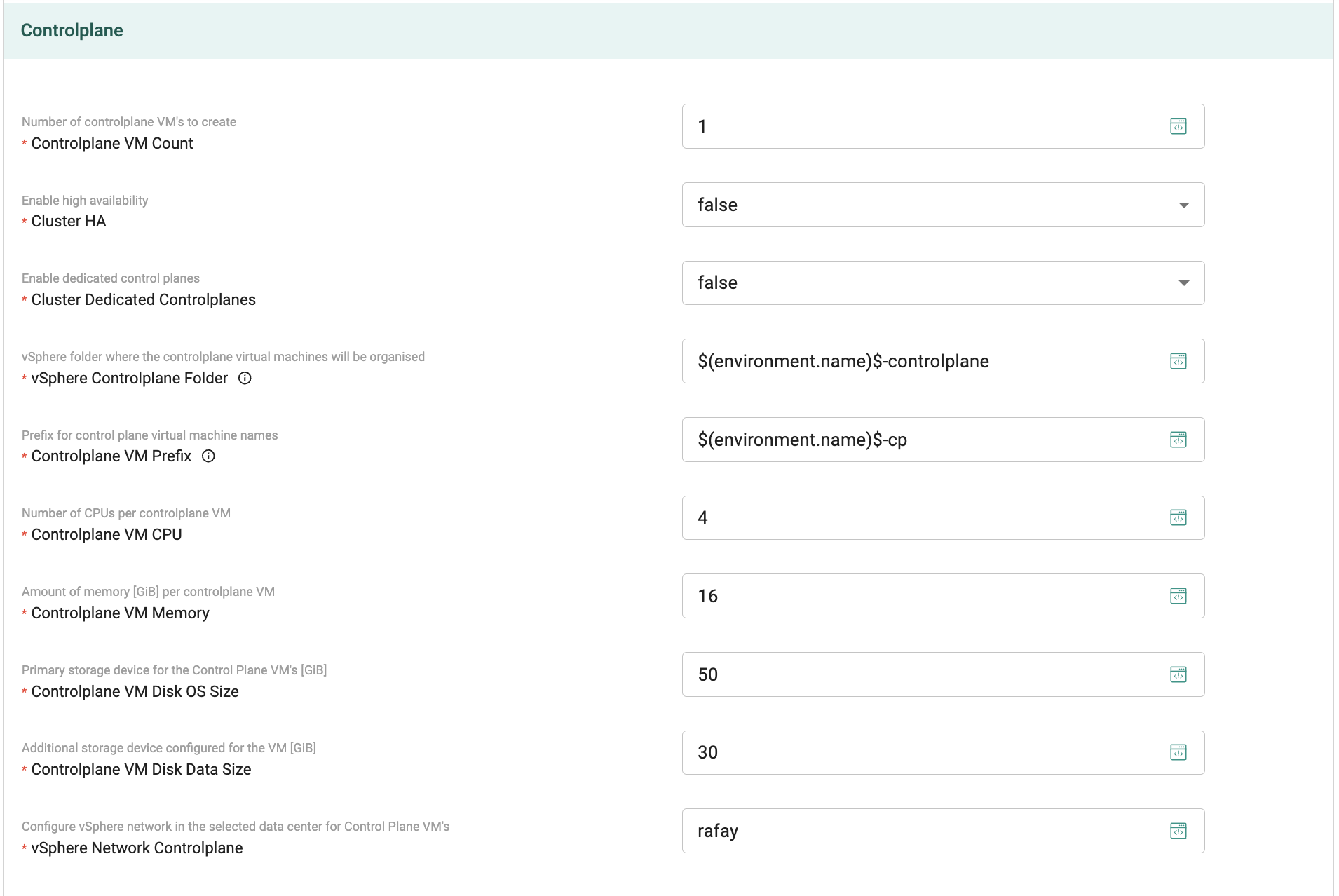Click the 'Controlplane VM Prefix' label
1339x896 pixels.
pyautogui.click(x=111, y=456)
